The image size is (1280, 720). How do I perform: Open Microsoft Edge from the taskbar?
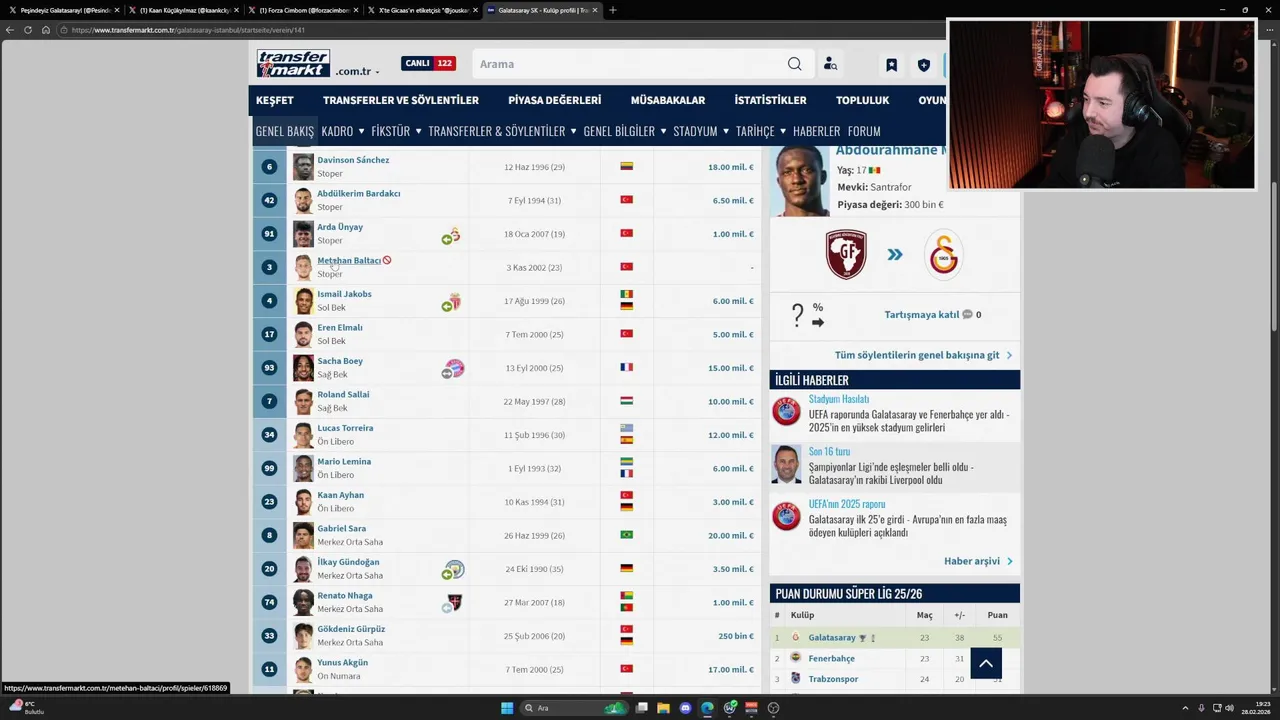coord(707,708)
